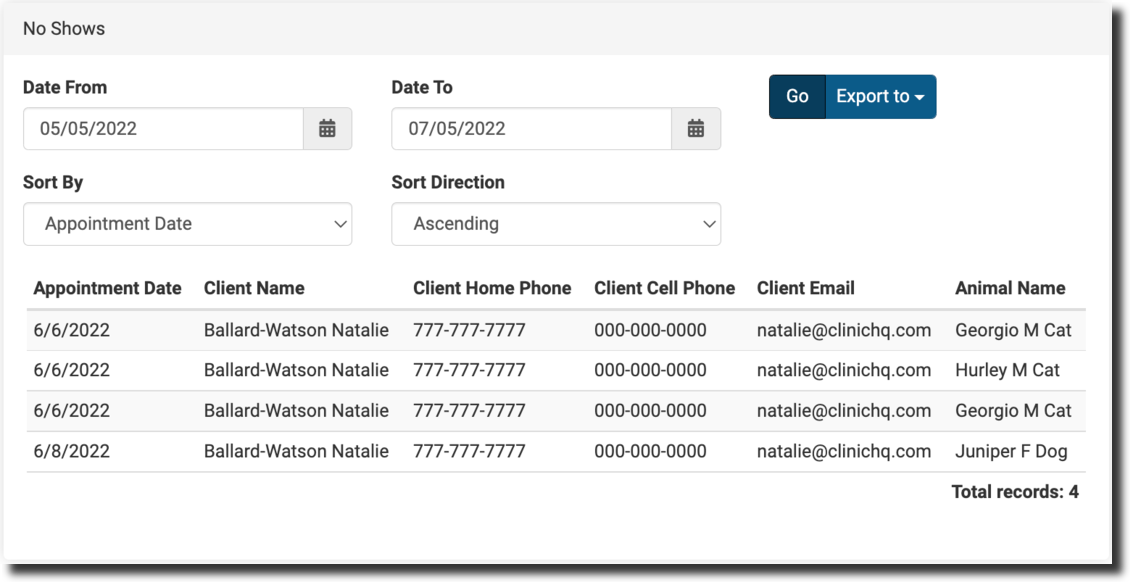Select the Hurley M Cat row
The height and width of the screenshot is (582, 1130).
(1007, 370)
